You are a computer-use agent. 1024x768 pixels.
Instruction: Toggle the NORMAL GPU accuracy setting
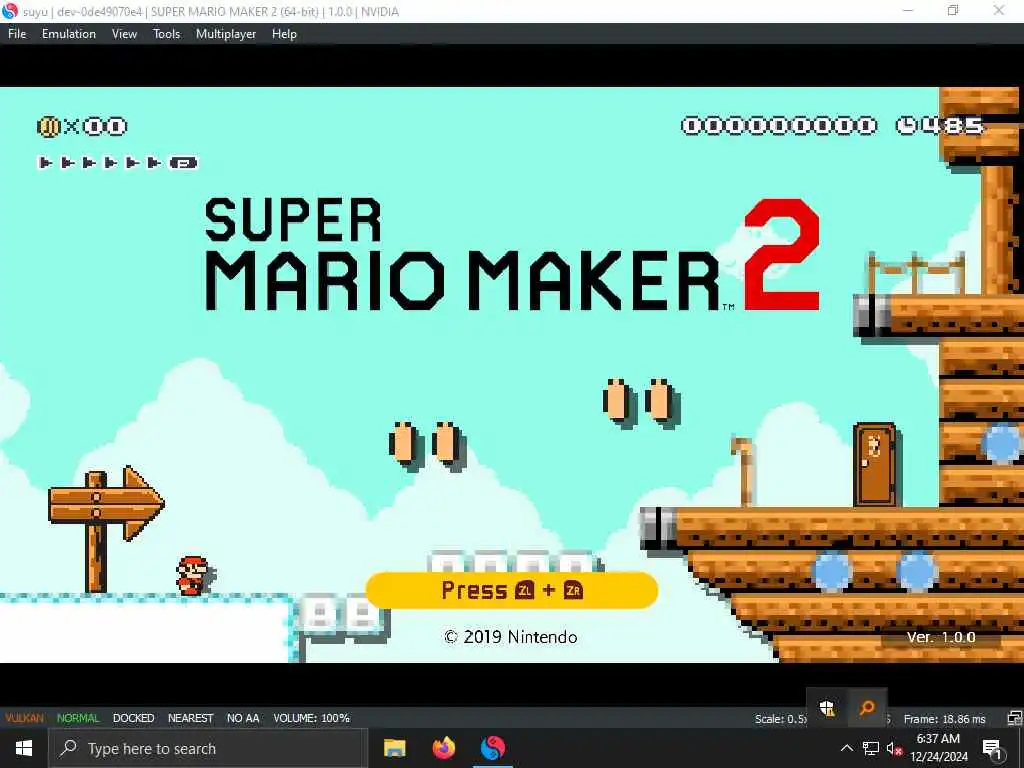78,718
